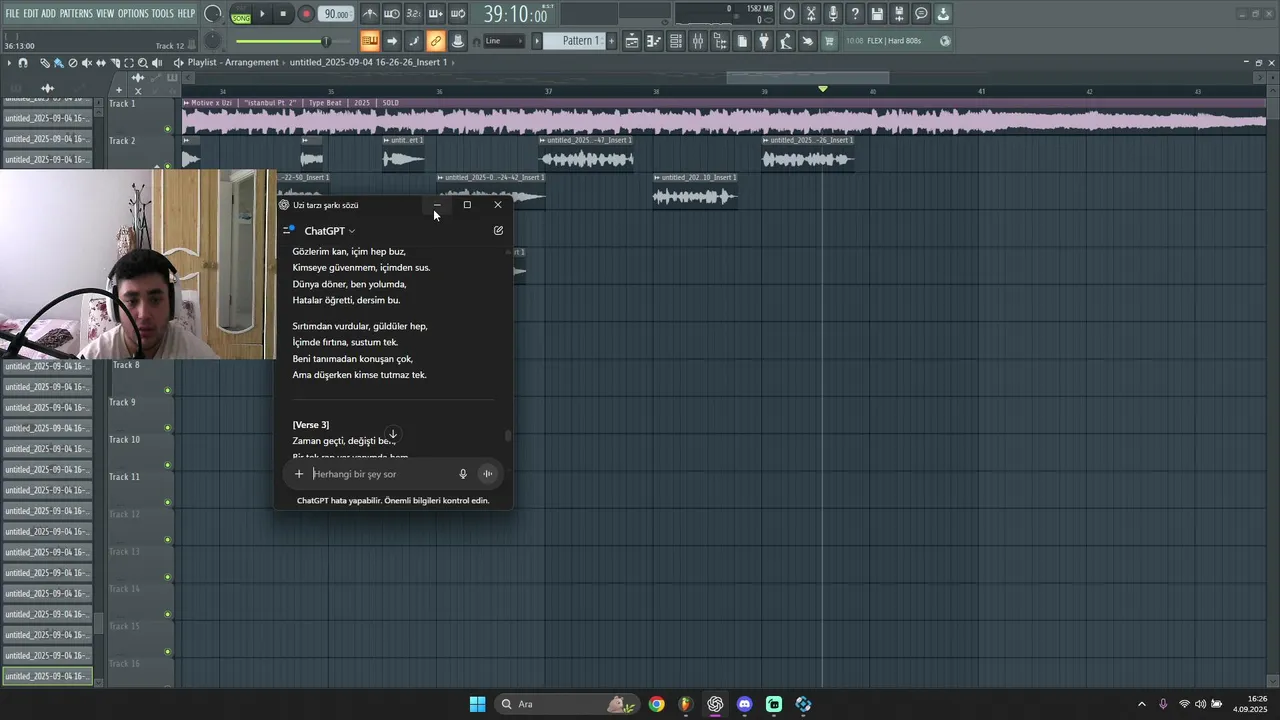Open the OPTIONS menu
This screenshot has height=720, width=1280.
click(x=133, y=13)
